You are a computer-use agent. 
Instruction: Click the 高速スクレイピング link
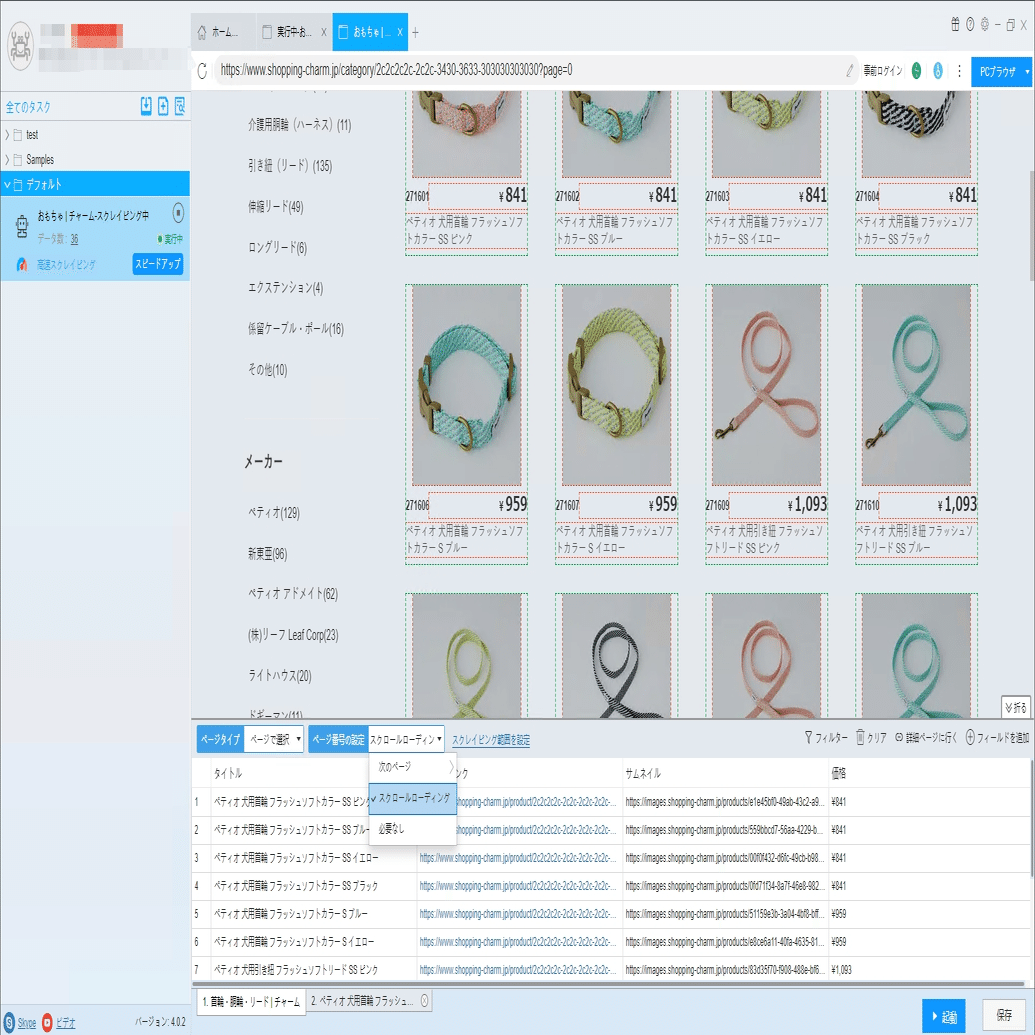point(66,265)
